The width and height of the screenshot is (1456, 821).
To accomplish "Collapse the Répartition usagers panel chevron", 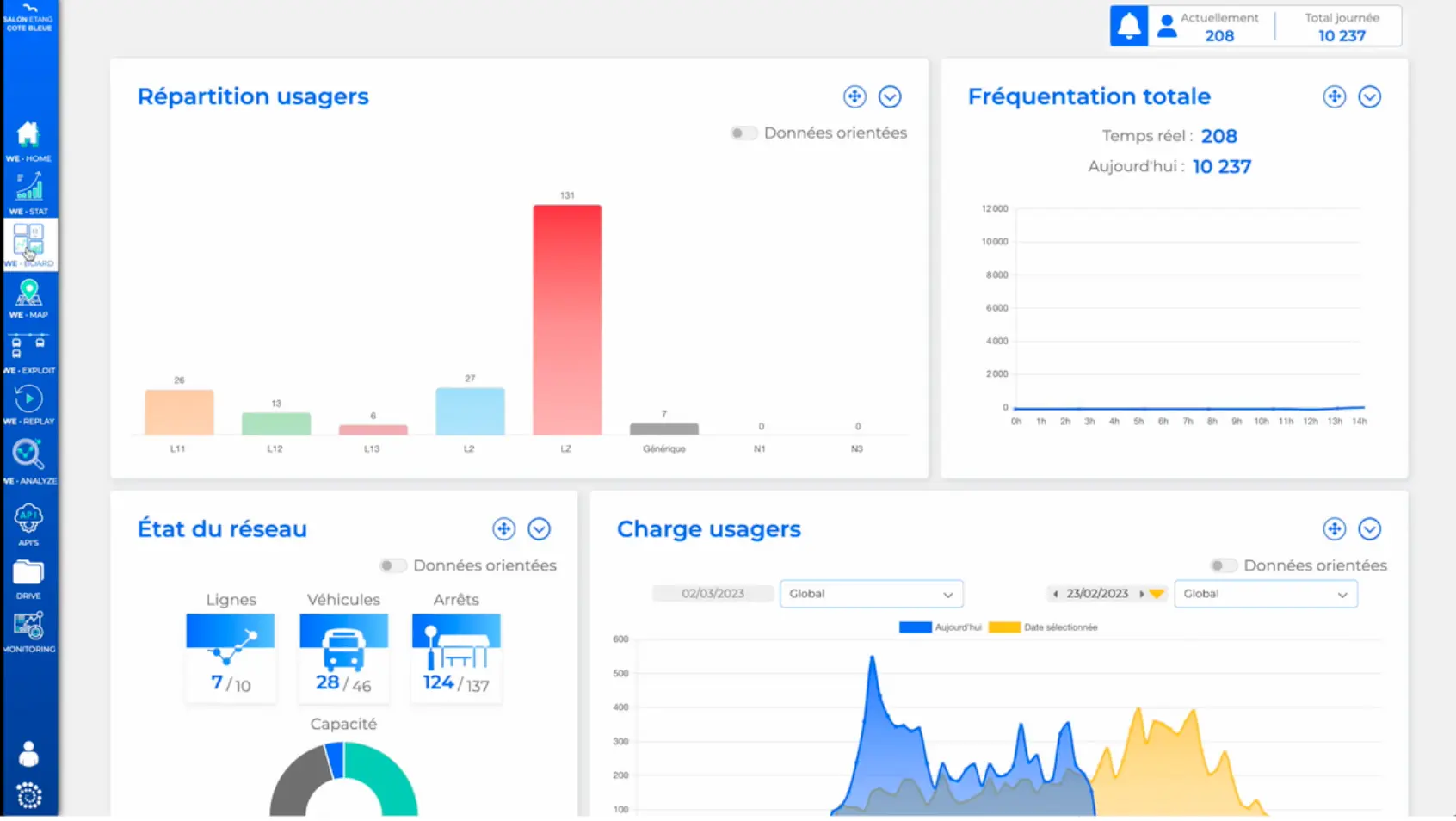I will point(890,96).
